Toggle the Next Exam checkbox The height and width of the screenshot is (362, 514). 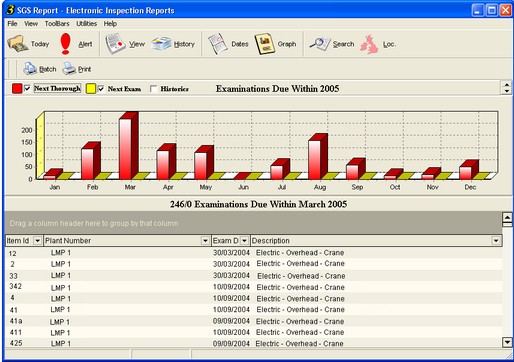(x=101, y=89)
